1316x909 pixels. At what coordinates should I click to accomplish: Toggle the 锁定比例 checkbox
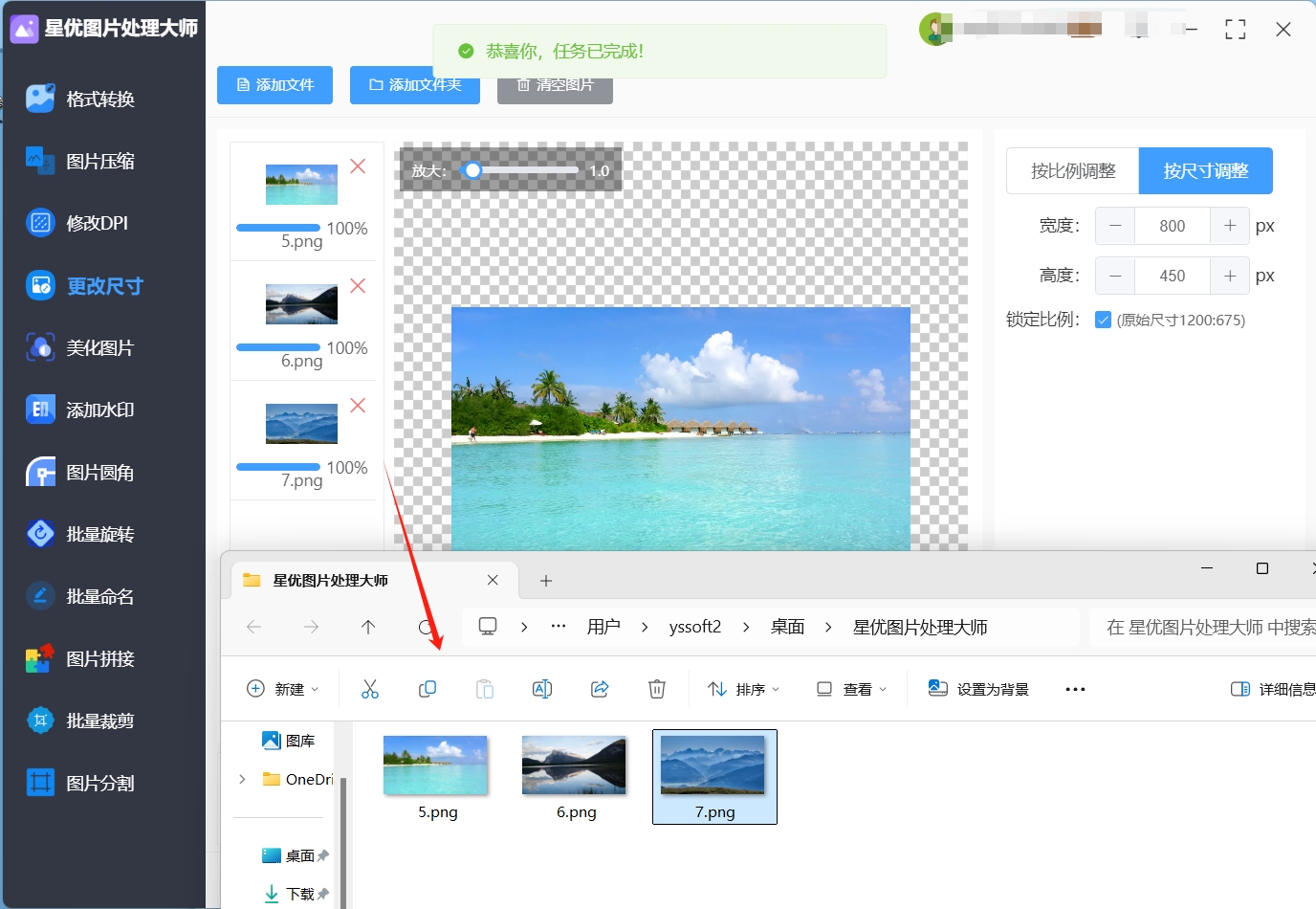click(1103, 320)
